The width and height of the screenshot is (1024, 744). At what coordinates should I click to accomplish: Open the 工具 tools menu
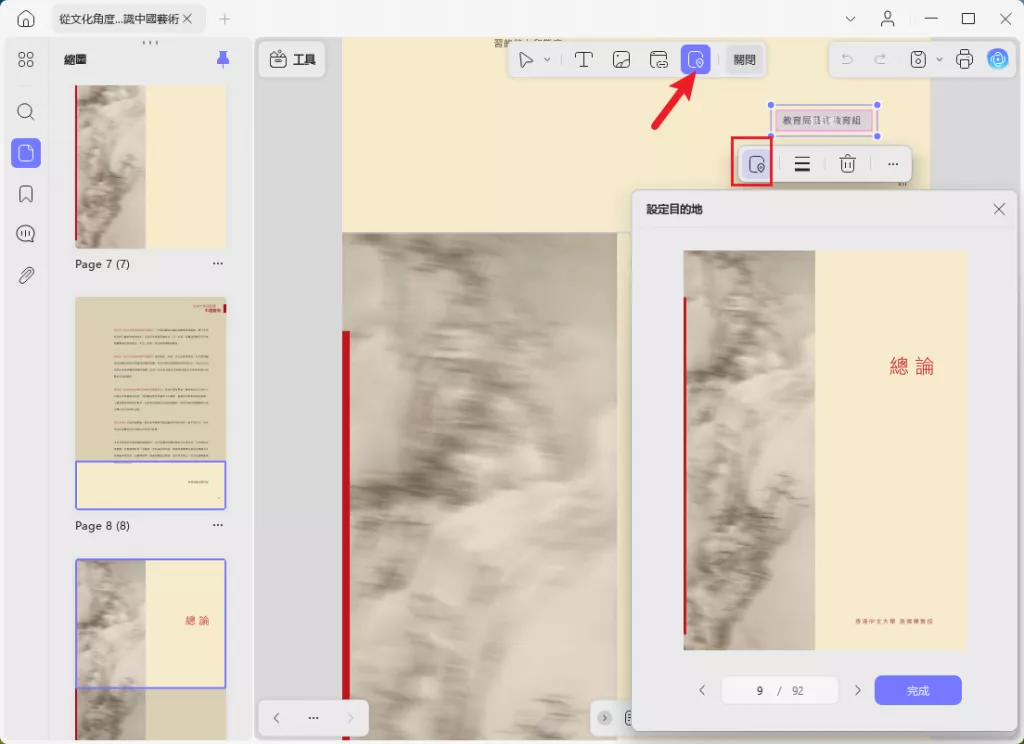[x=292, y=59]
